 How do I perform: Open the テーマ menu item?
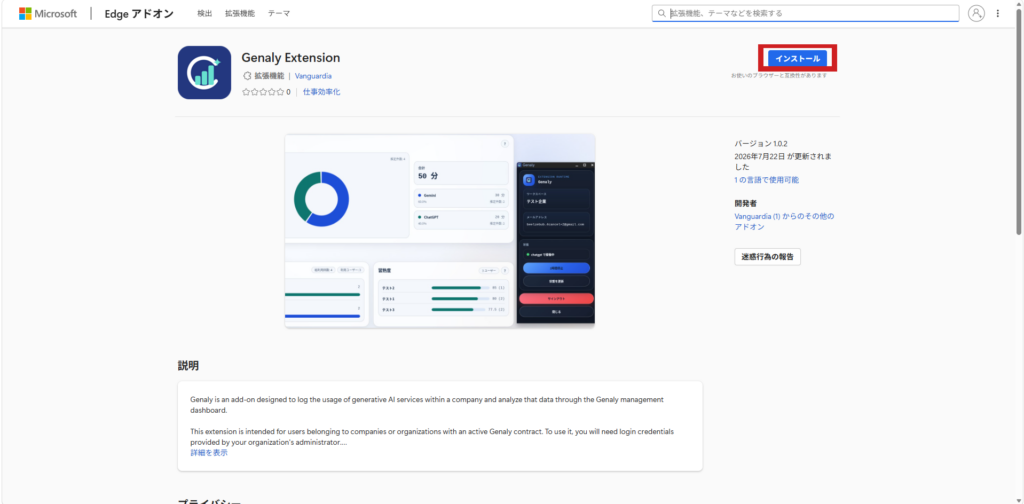click(x=279, y=13)
